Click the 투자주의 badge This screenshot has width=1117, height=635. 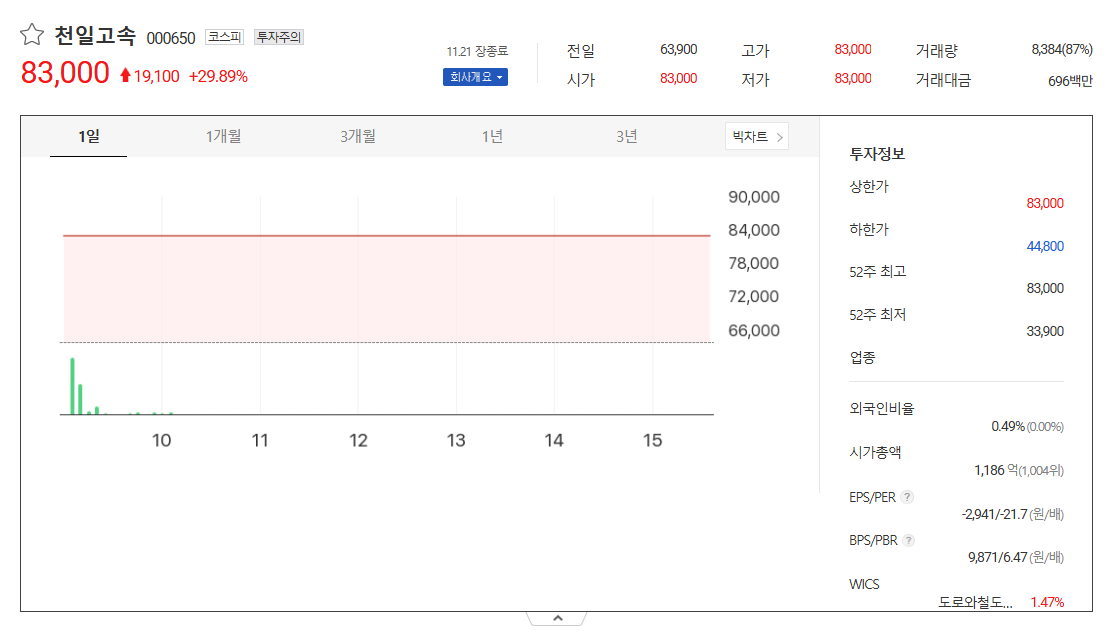click(279, 36)
